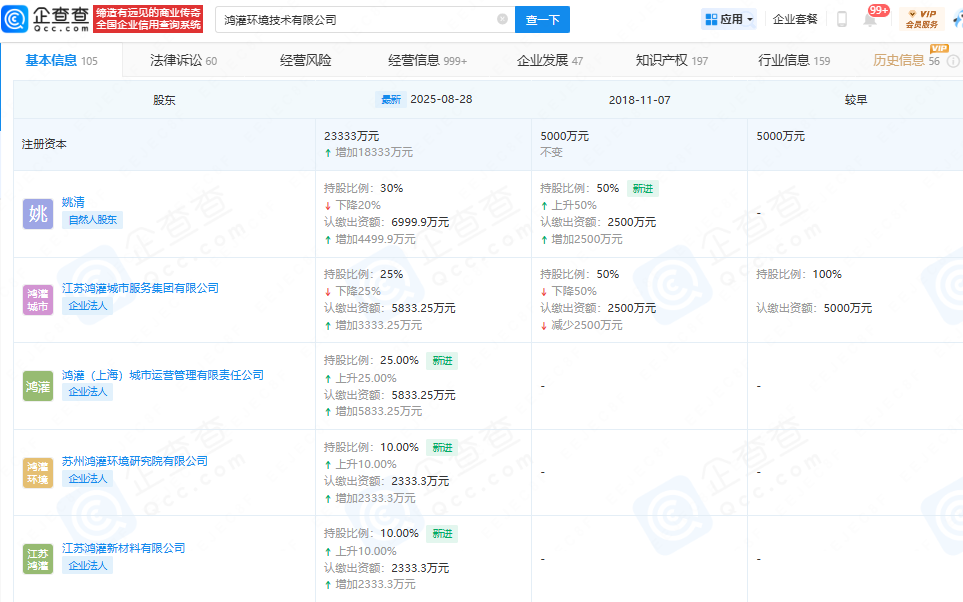Click the 查一下 search button
Image resolution: width=963 pixels, height=602 pixels.
click(542, 20)
